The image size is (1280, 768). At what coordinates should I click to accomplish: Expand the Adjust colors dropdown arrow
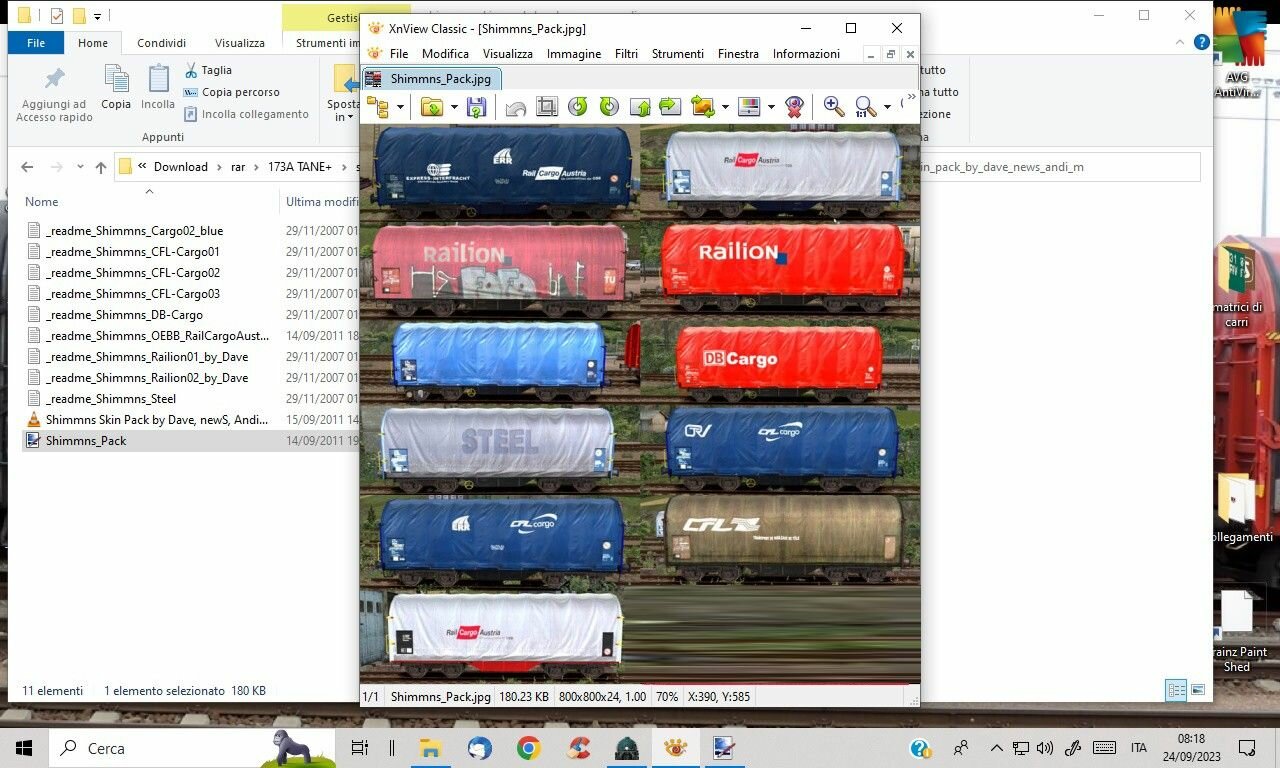[771, 107]
